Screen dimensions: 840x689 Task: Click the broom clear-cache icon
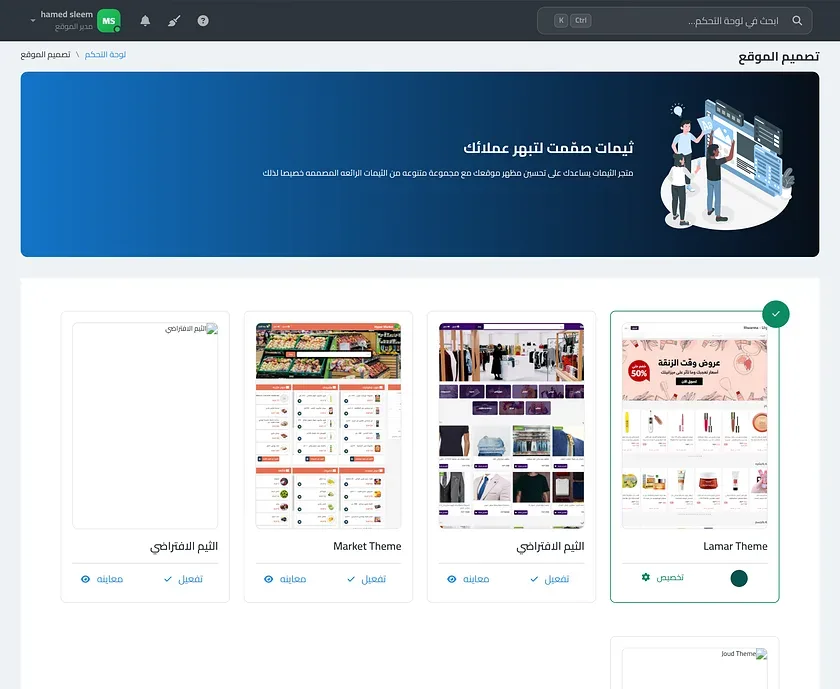click(x=174, y=20)
